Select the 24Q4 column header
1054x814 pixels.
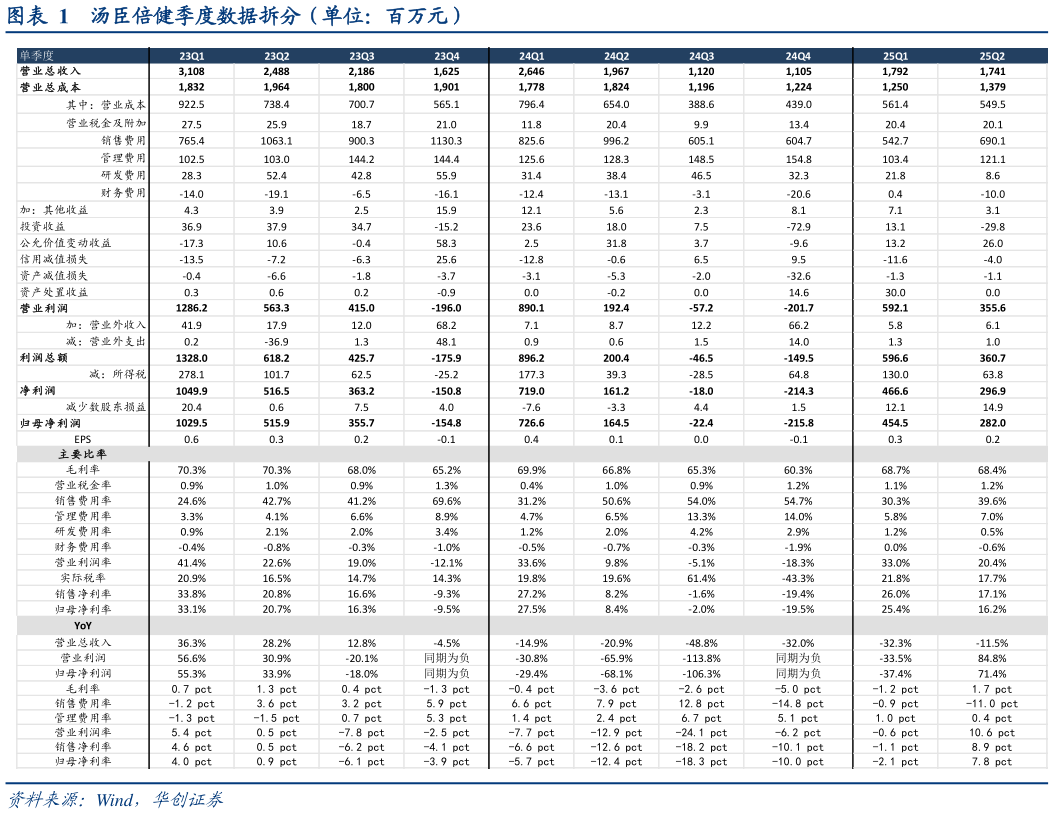[798, 56]
